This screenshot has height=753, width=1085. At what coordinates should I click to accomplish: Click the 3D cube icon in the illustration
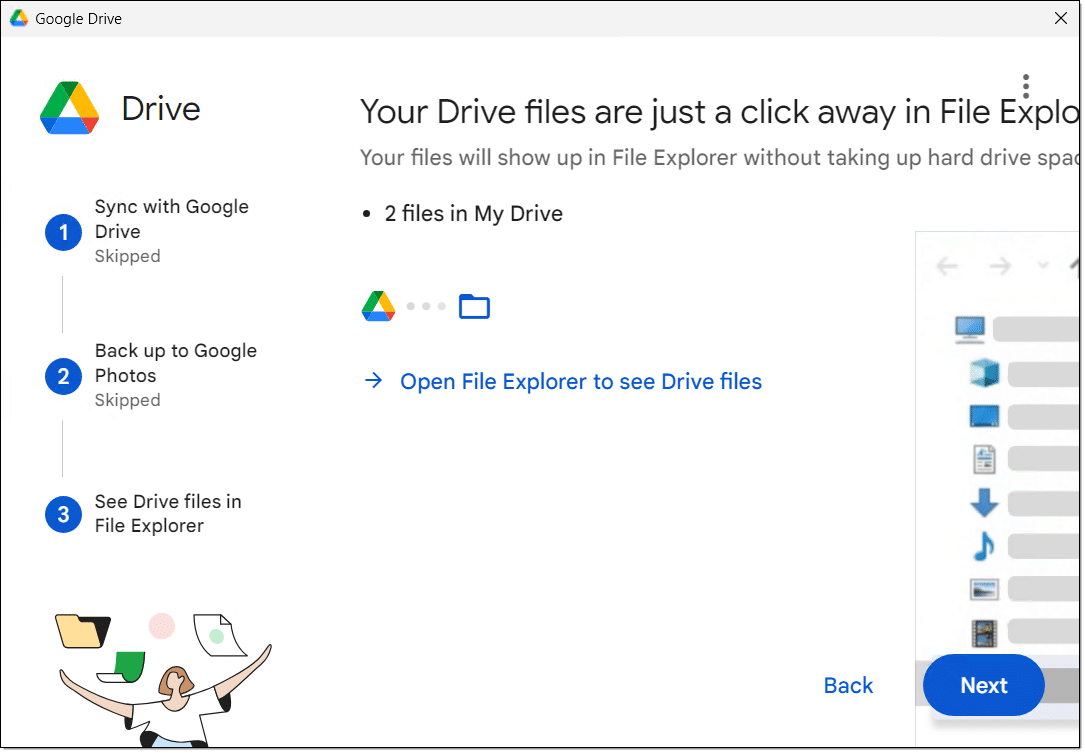[x=984, y=373]
